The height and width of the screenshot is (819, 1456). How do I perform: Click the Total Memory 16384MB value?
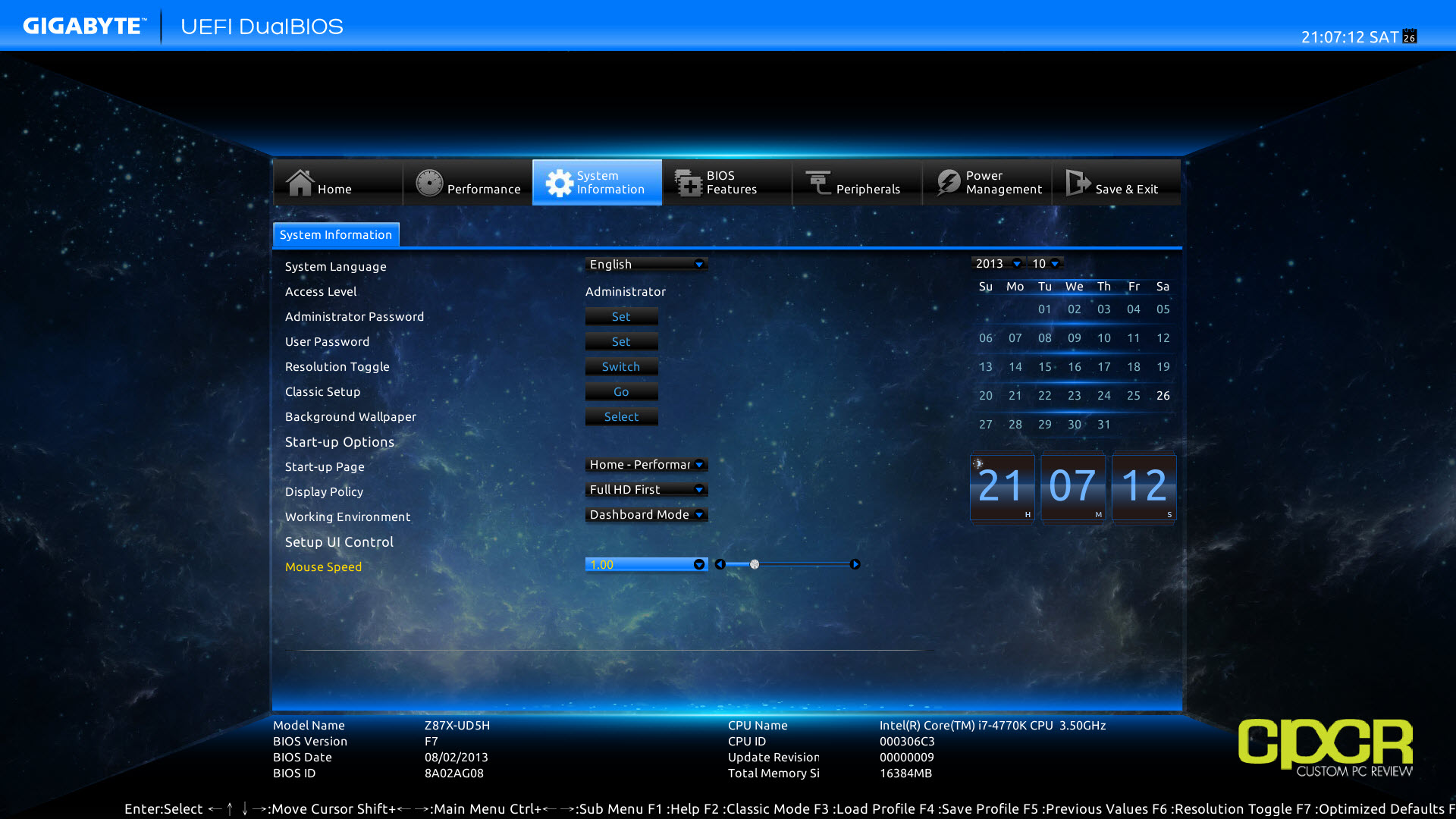coord(905,773)
